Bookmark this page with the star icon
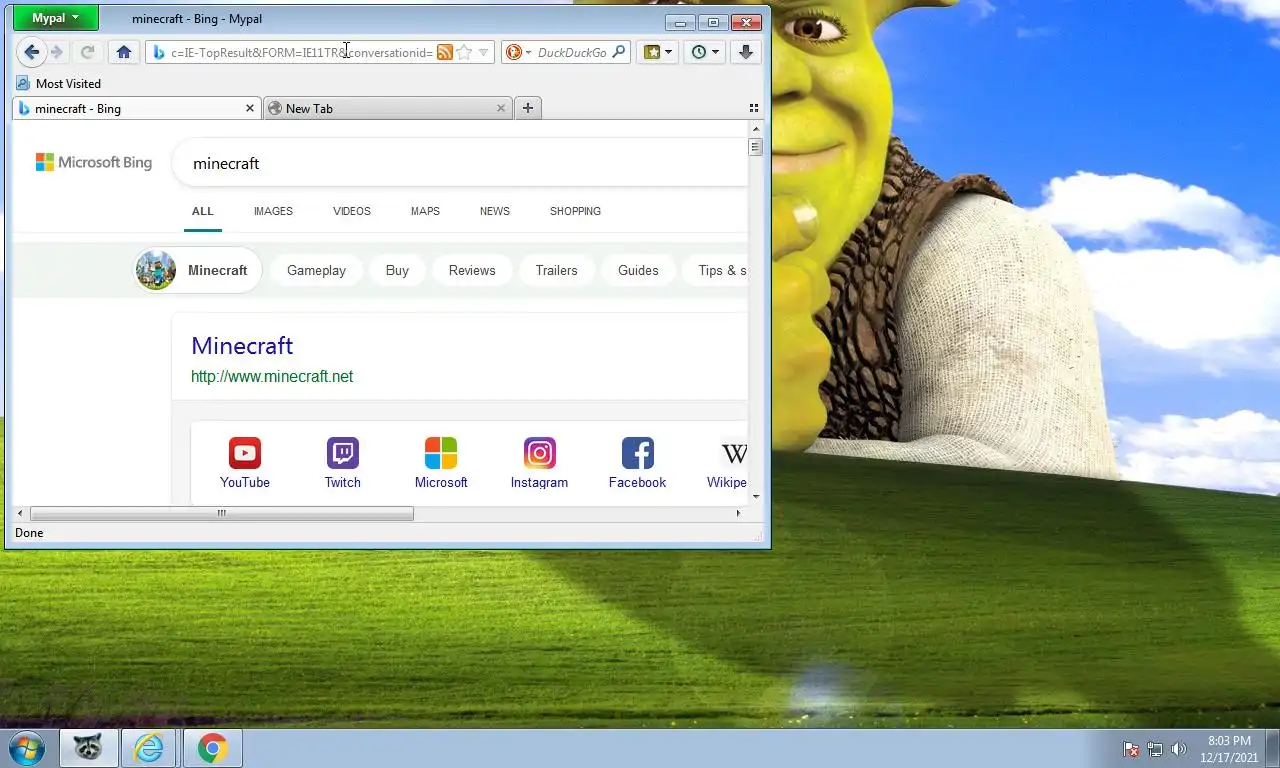 464,52
